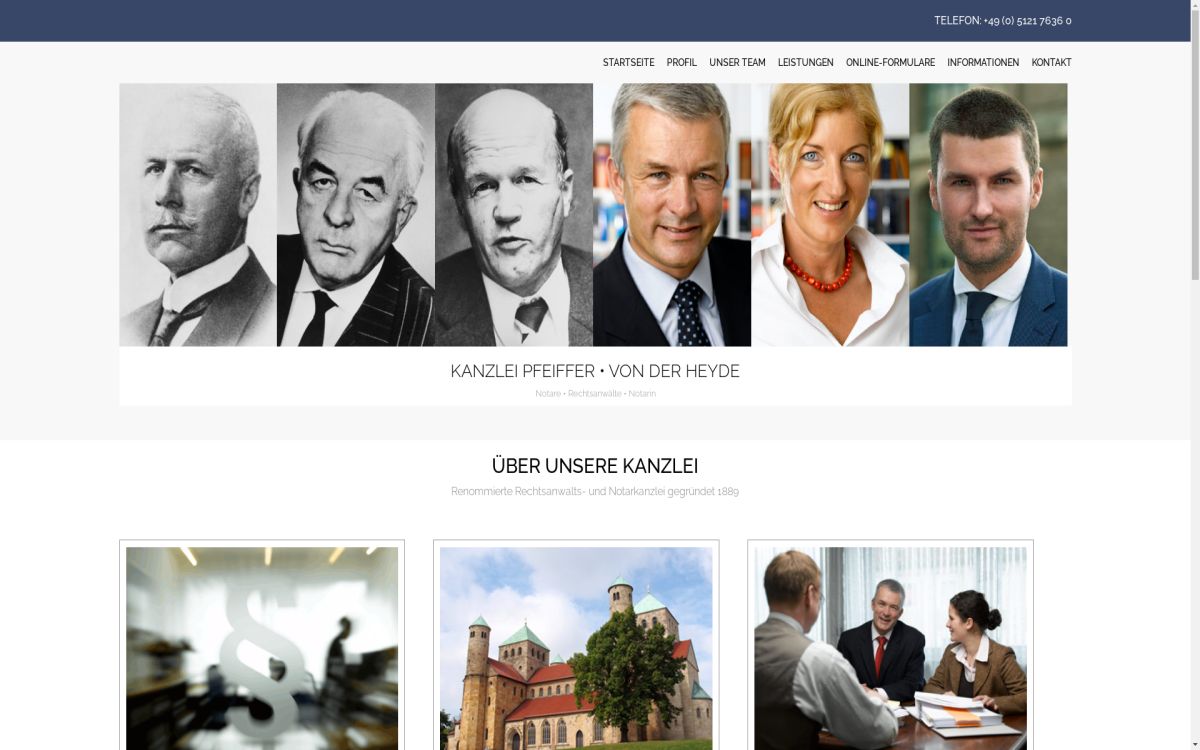Open INFORMATIONEN in the top navigation
1200x750 pixels.
[983, 62]
